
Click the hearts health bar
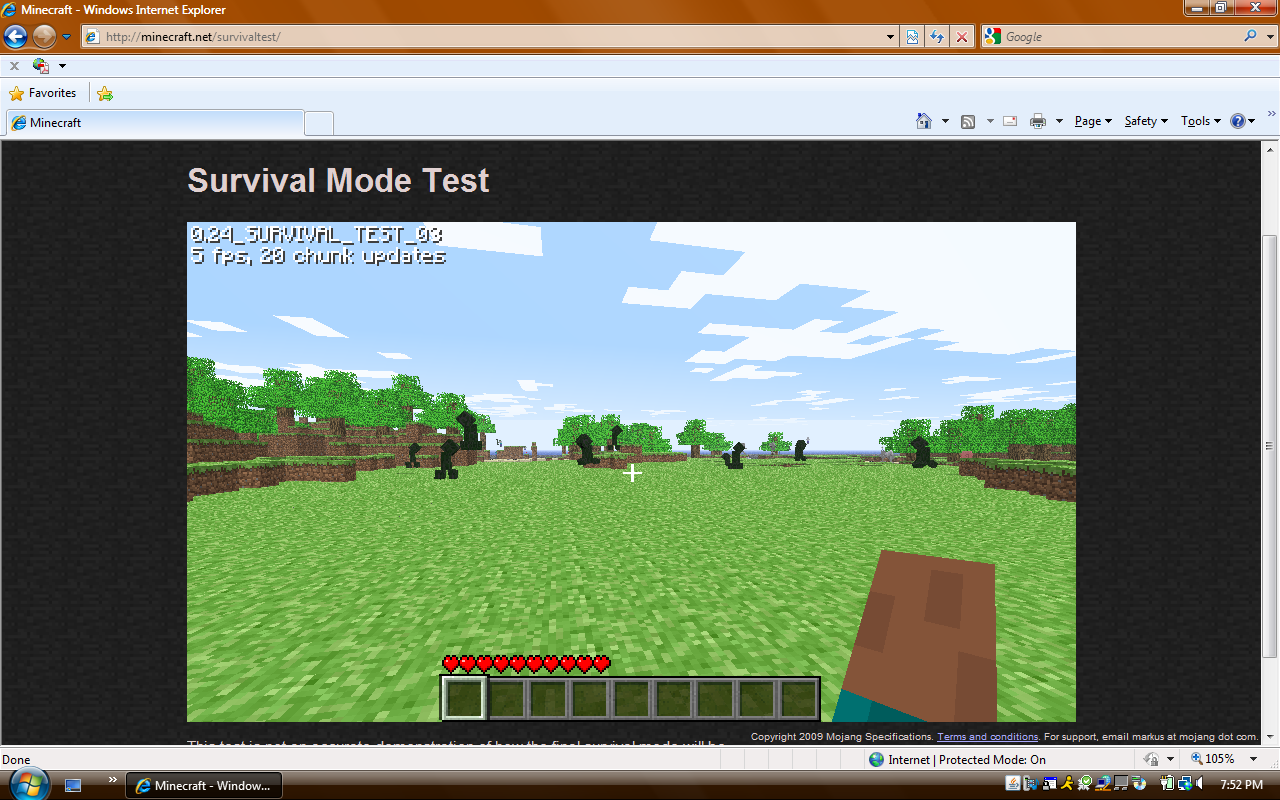coord(526,664)
